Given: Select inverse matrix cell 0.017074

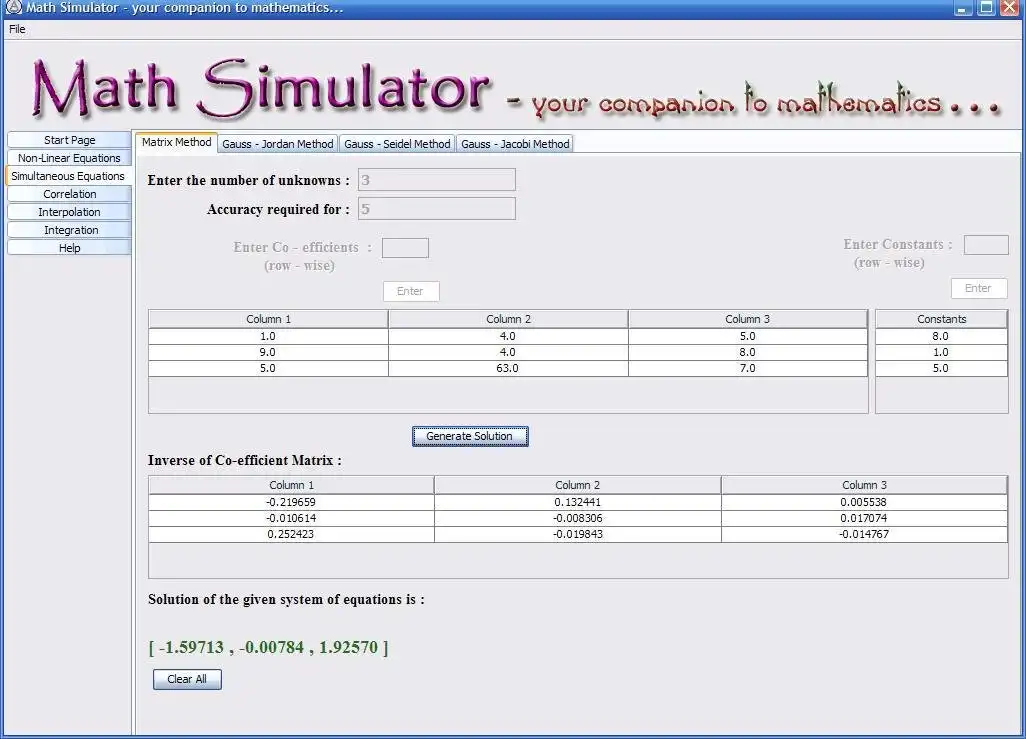Looking at the screenshot, I should 864,518.
